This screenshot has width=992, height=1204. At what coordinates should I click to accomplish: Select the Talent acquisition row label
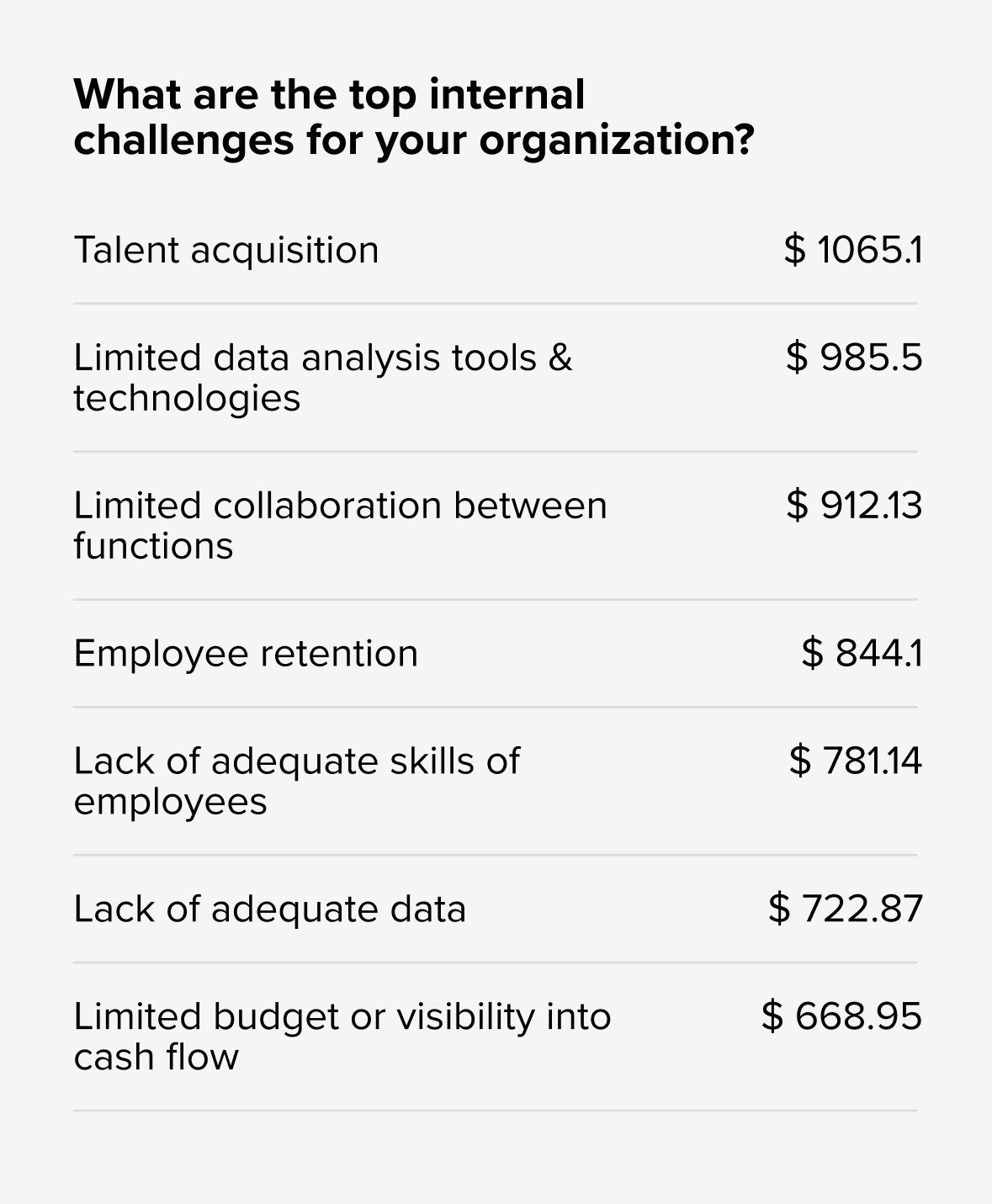(226, 250)
